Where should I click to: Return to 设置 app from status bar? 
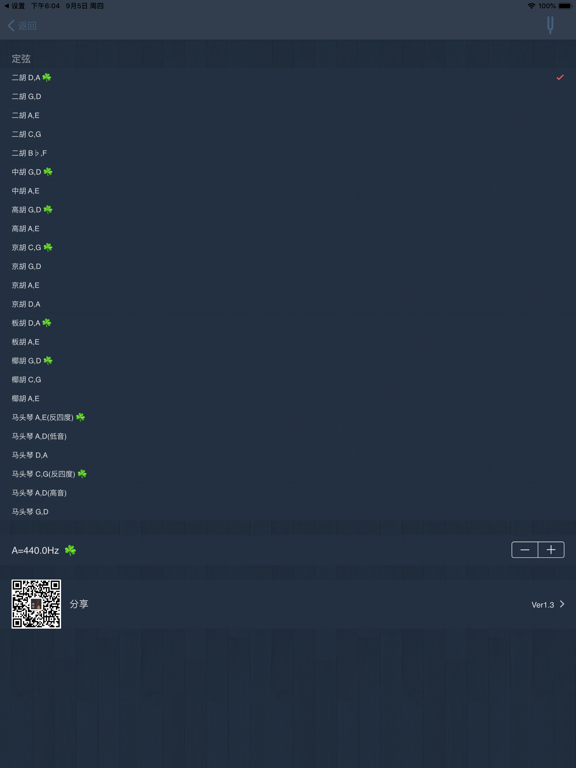15,6
